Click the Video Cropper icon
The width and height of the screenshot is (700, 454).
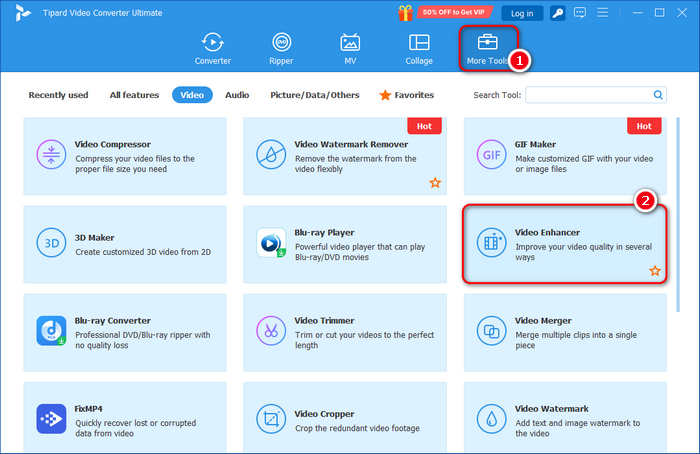271,419
